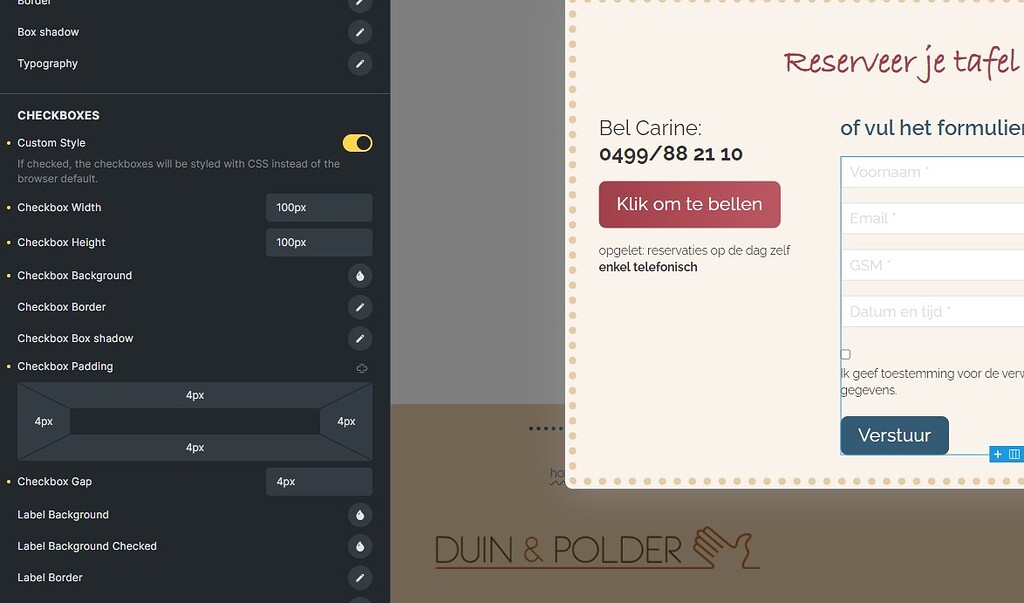Image resolution: width=1024 pixels, height=603 pixels.
Task: Open Label Border edit settings
Action: coord(359,578)
